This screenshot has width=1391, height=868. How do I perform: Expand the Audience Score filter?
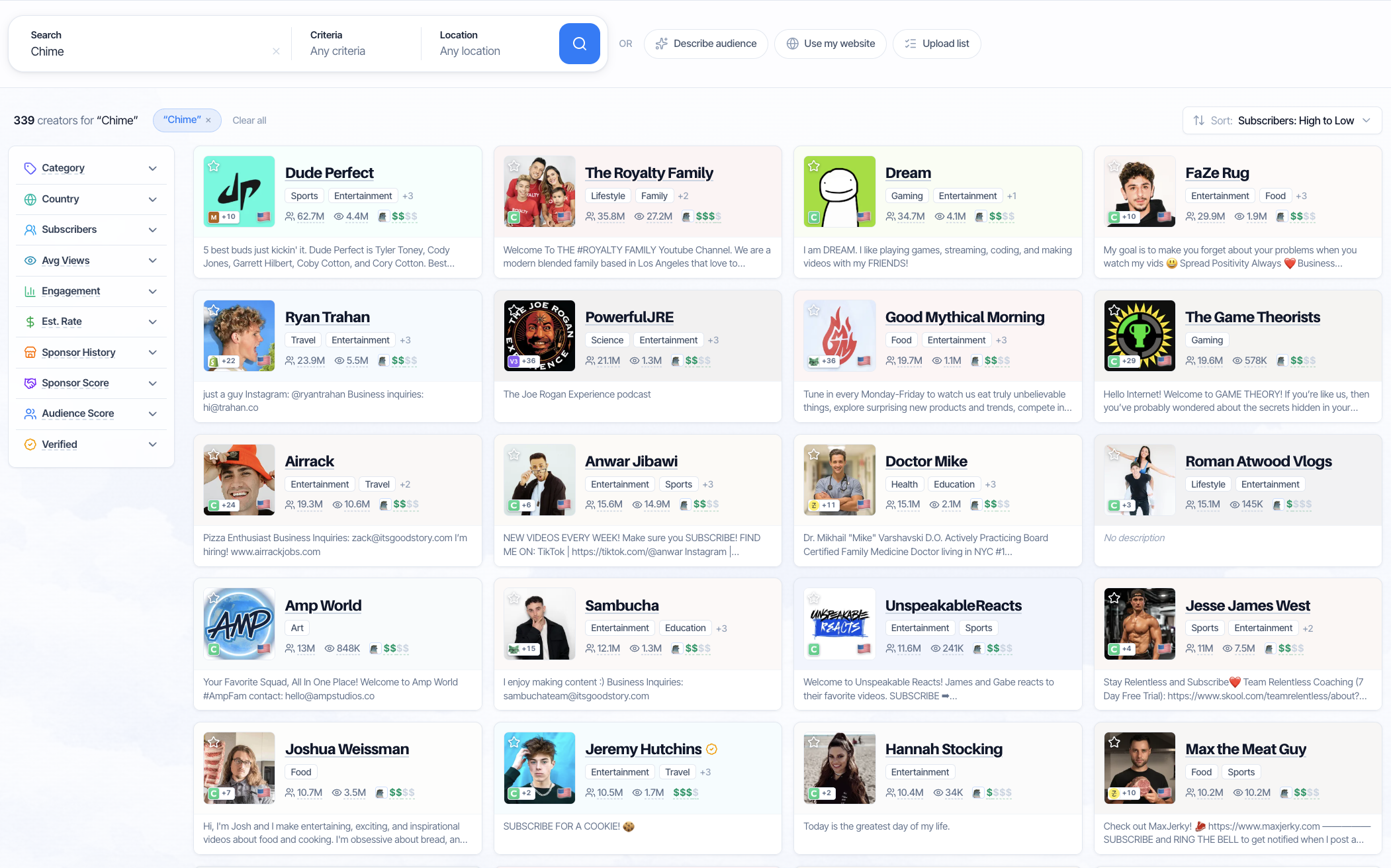[x=91, y=413]
